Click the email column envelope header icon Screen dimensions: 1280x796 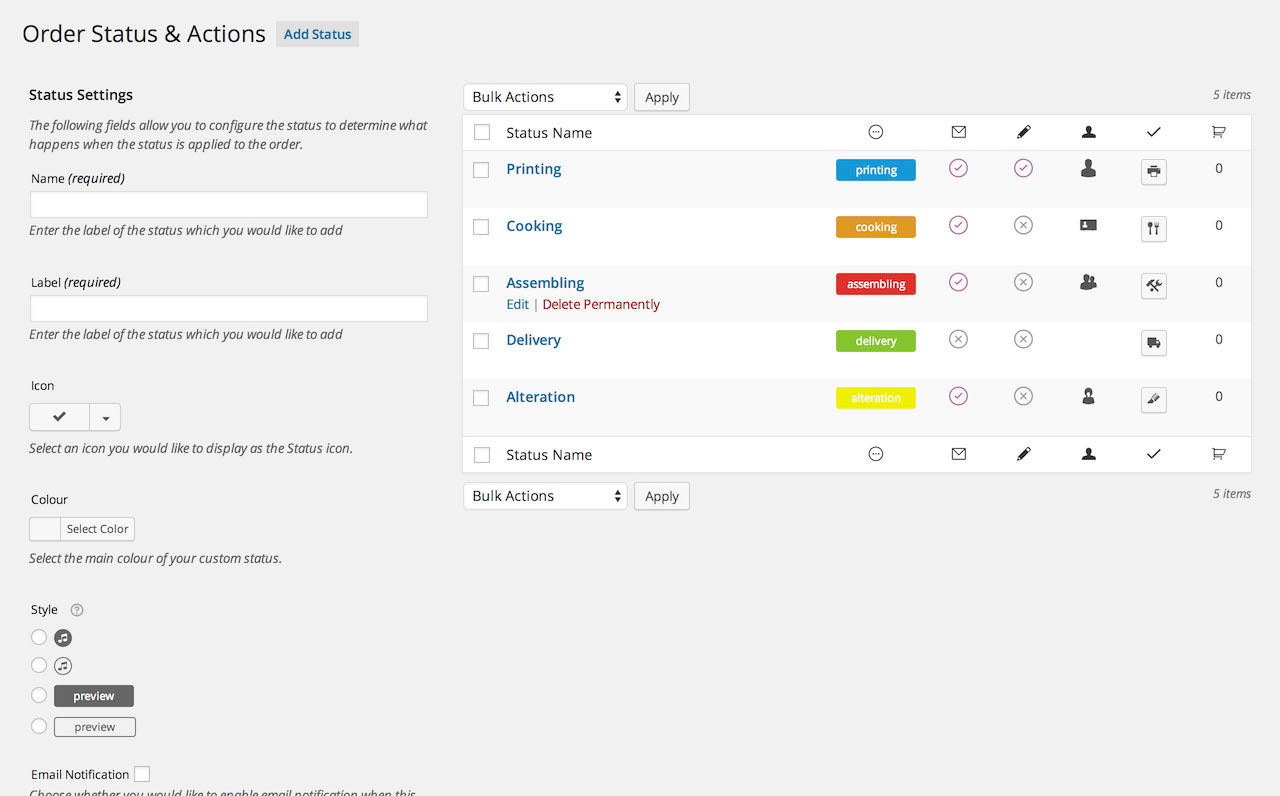click(958, 132)
